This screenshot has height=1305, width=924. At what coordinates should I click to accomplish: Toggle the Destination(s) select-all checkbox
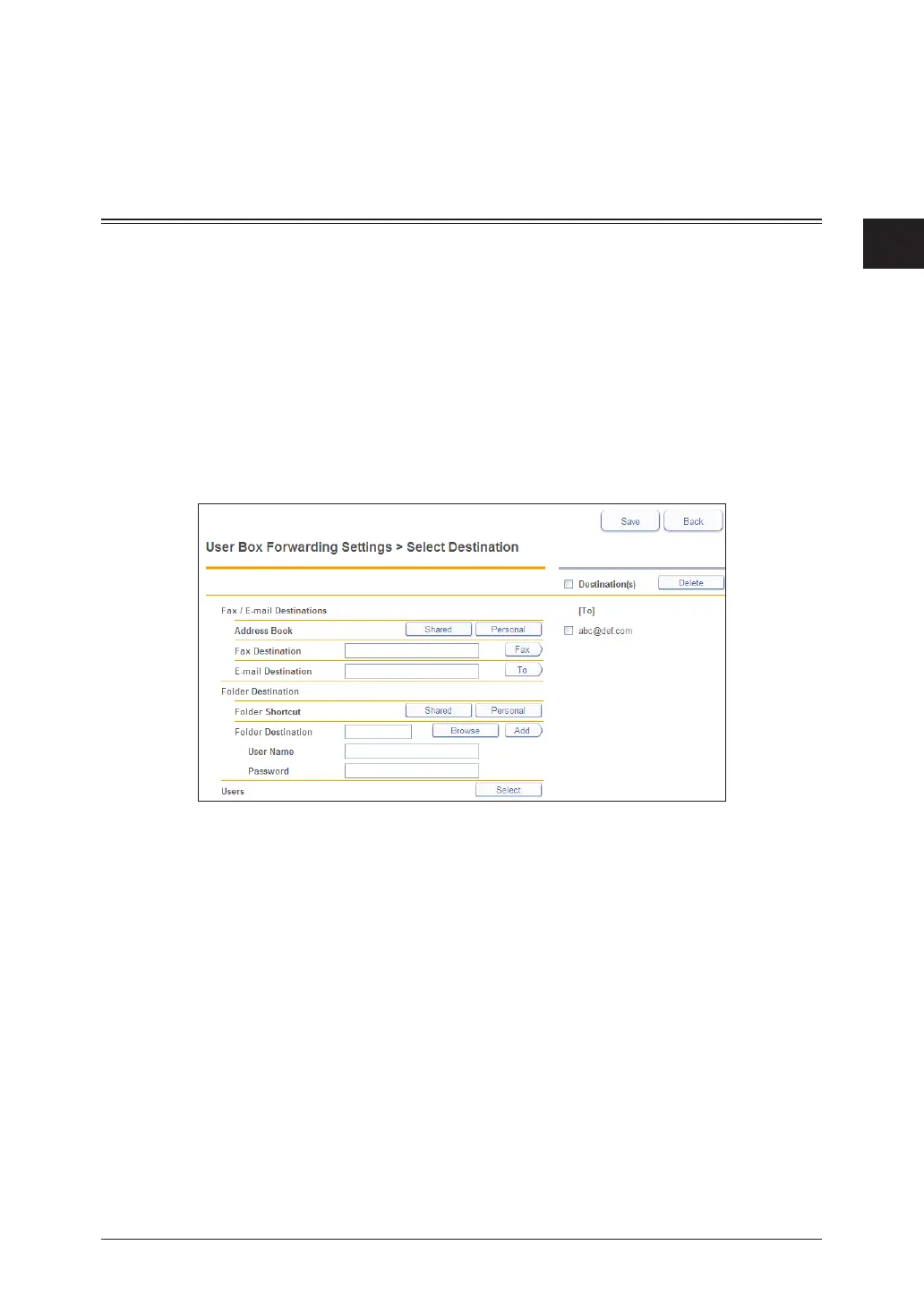tap(569, 584)
